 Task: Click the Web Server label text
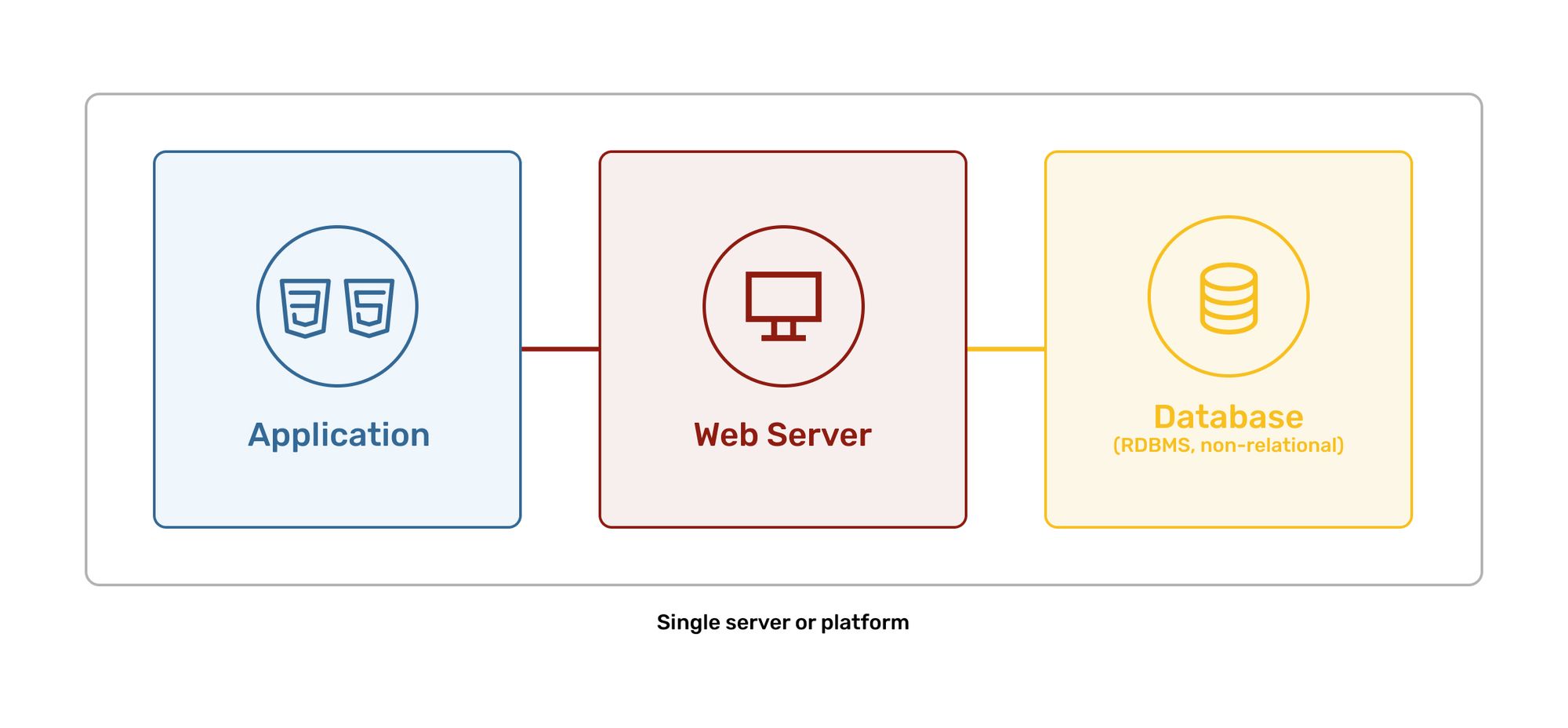click(782, 434)
